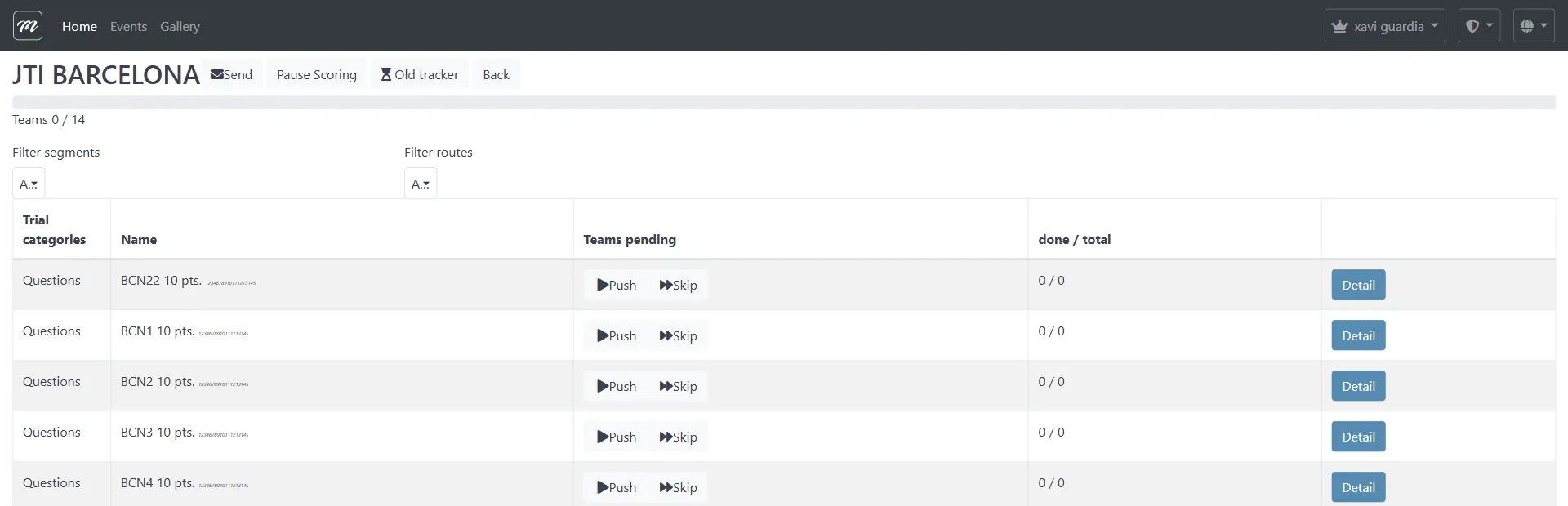This screenshot has height=506, width=1568.
Task: Push the BCN3 trial
Action: (617, 437)
